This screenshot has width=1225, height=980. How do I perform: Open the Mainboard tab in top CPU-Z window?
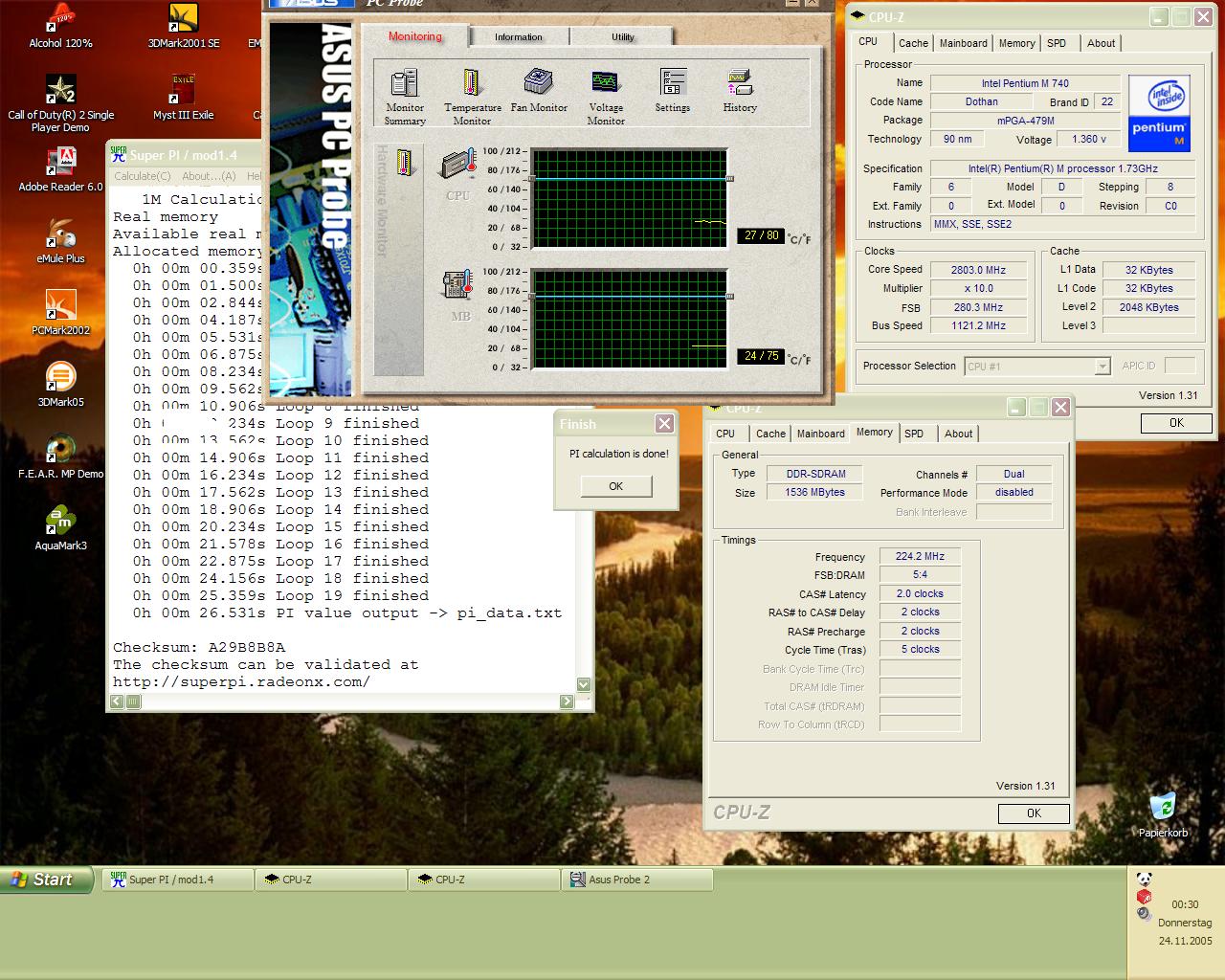[x=963, y=43]
